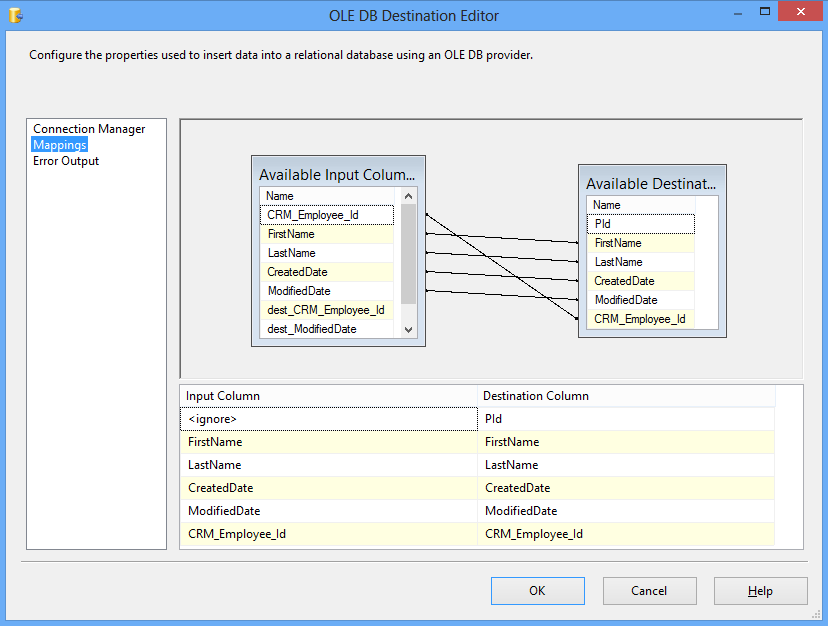The image size is (828, 626).
Task: Select CreatedDate in Available Input Columns
Action: [x=327, y=272]
